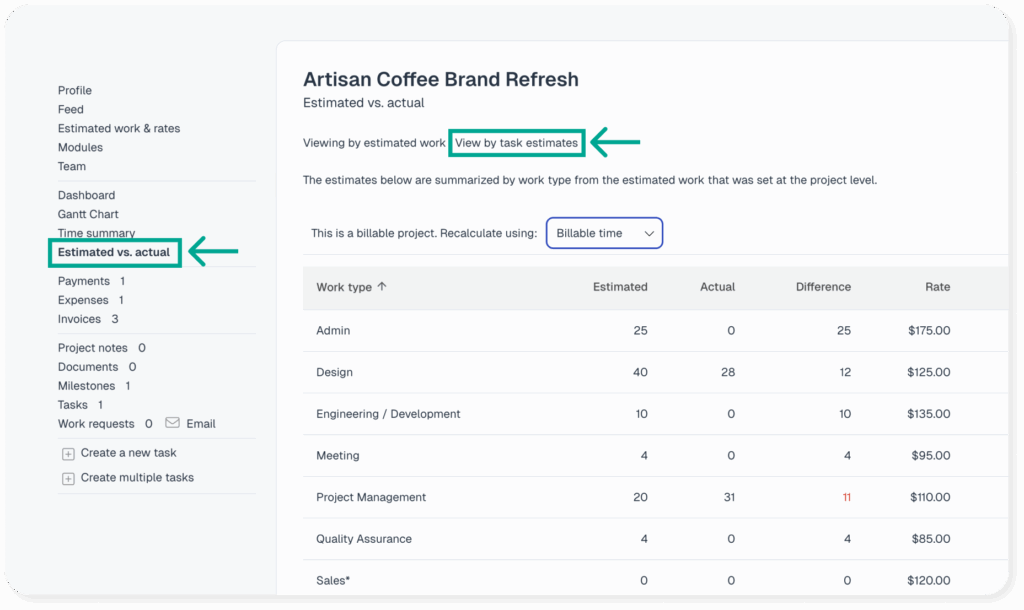View project Expenses

pos(83,300)
